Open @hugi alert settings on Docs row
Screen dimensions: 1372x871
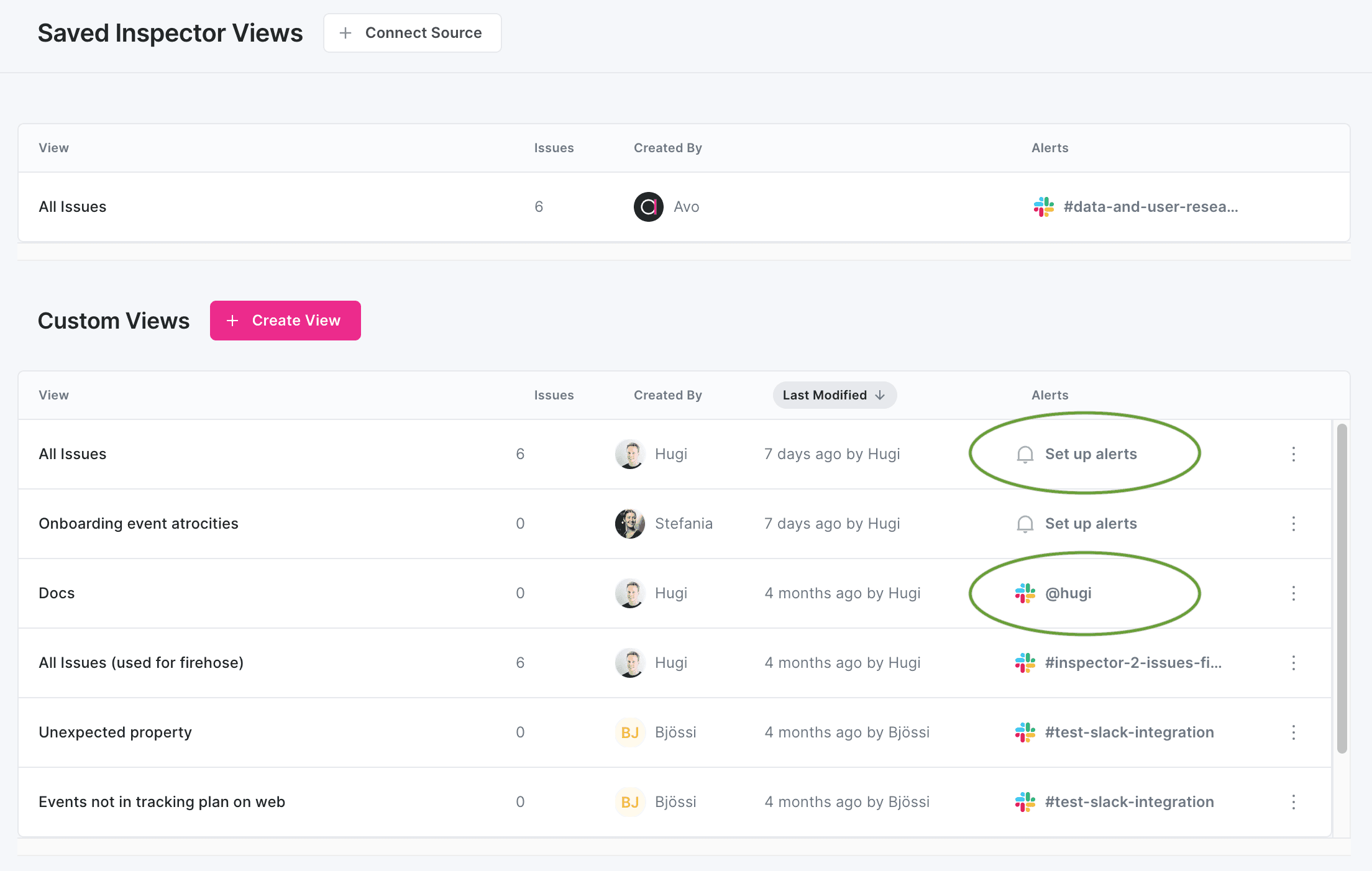tap(1069, 593)
